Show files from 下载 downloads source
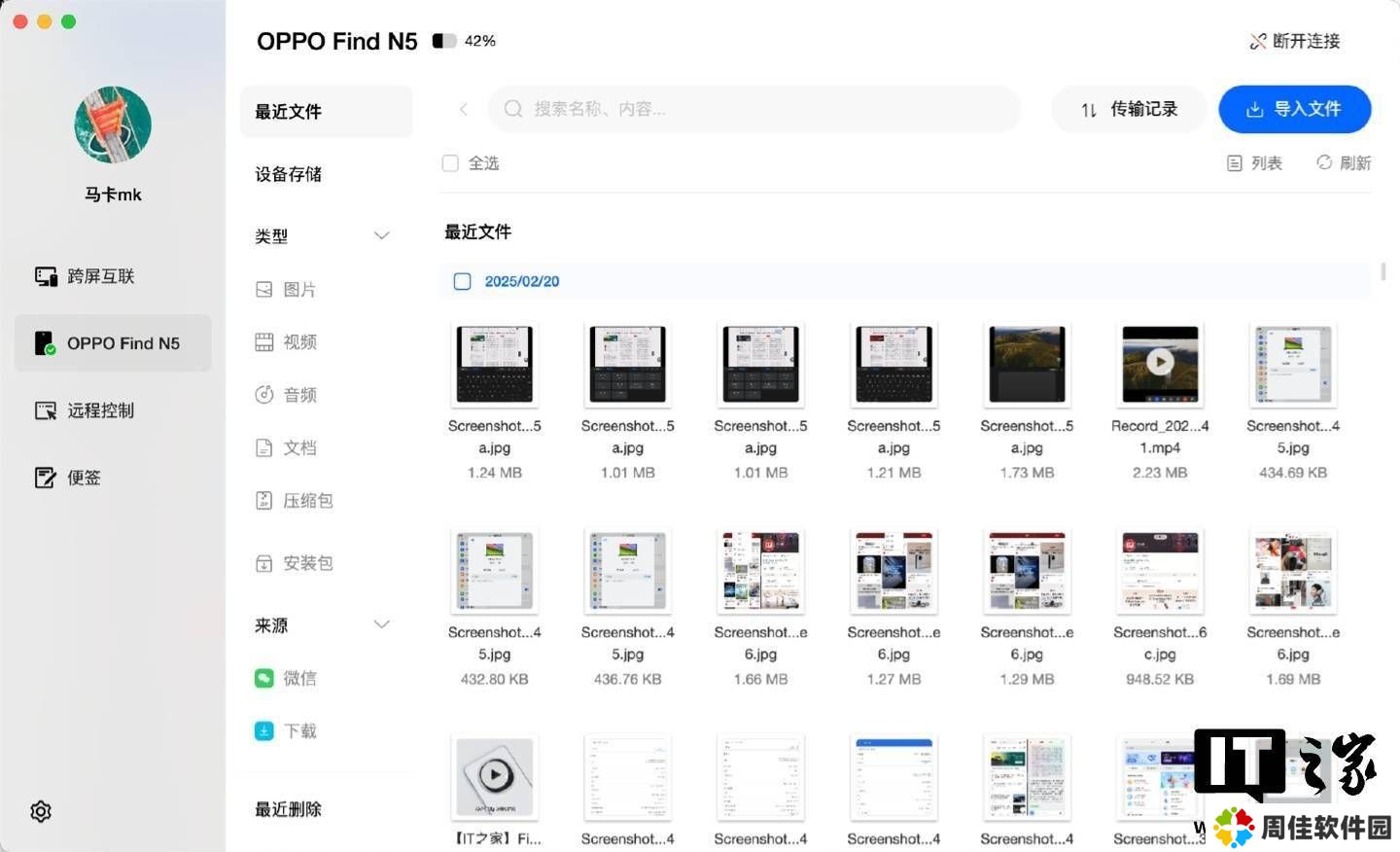 coord(285,730)
